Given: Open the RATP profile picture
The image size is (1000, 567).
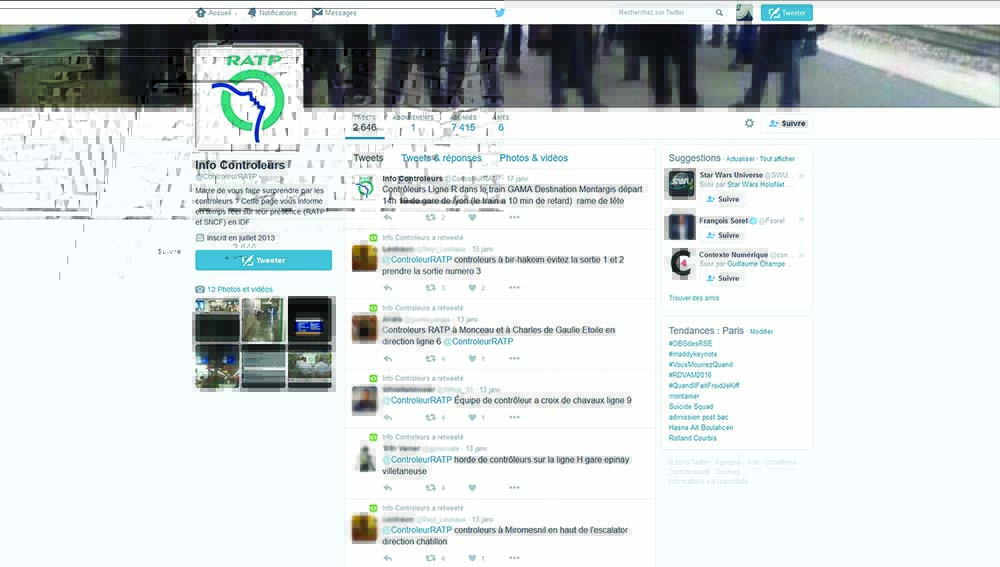Looking at the screenshot, I should point(248,97).
